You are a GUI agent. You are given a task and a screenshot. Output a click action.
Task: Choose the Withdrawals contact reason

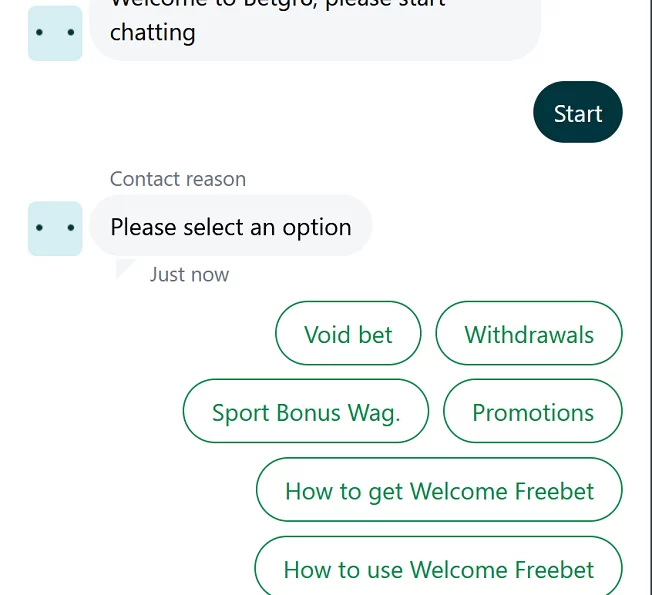coord(529,333)
